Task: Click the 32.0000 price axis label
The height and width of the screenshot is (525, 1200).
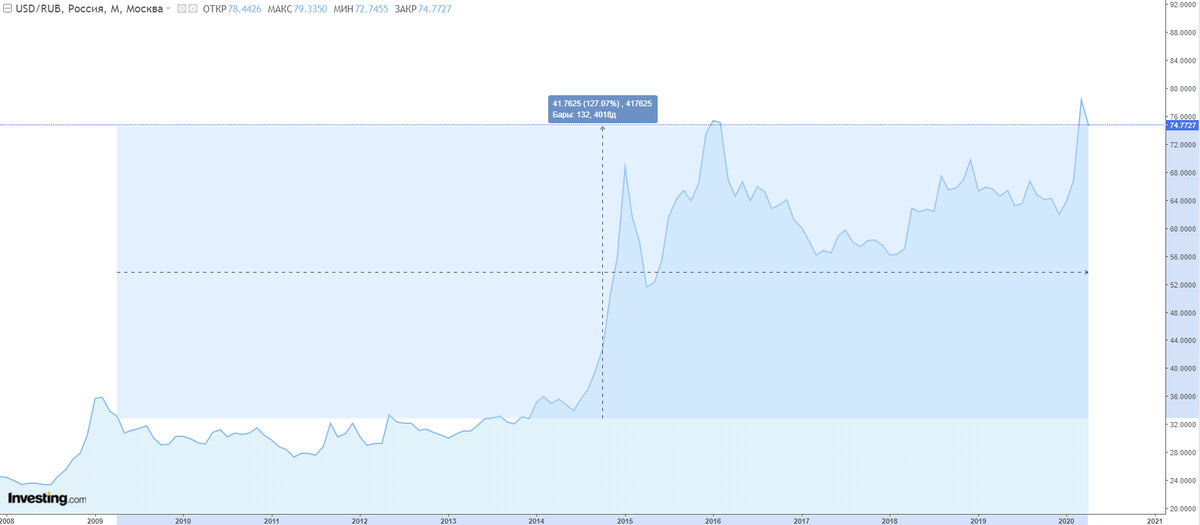Action: (x=1183, y=424)
